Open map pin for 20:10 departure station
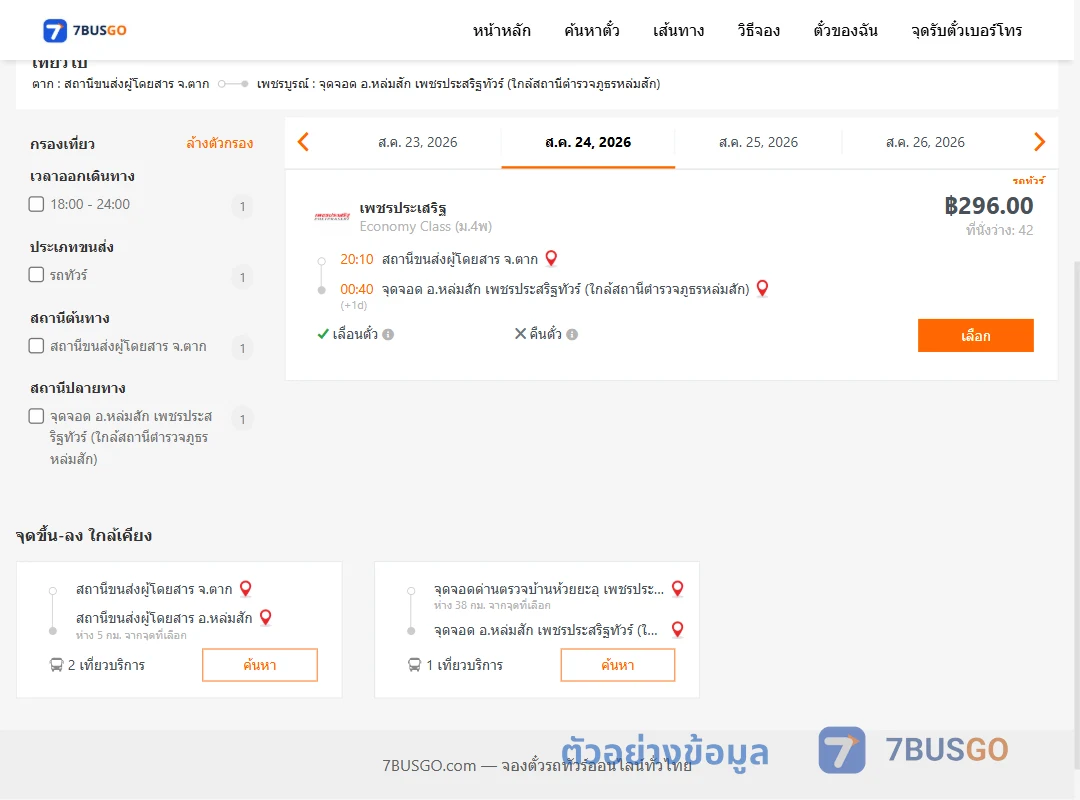 click(x=551, y=258)
